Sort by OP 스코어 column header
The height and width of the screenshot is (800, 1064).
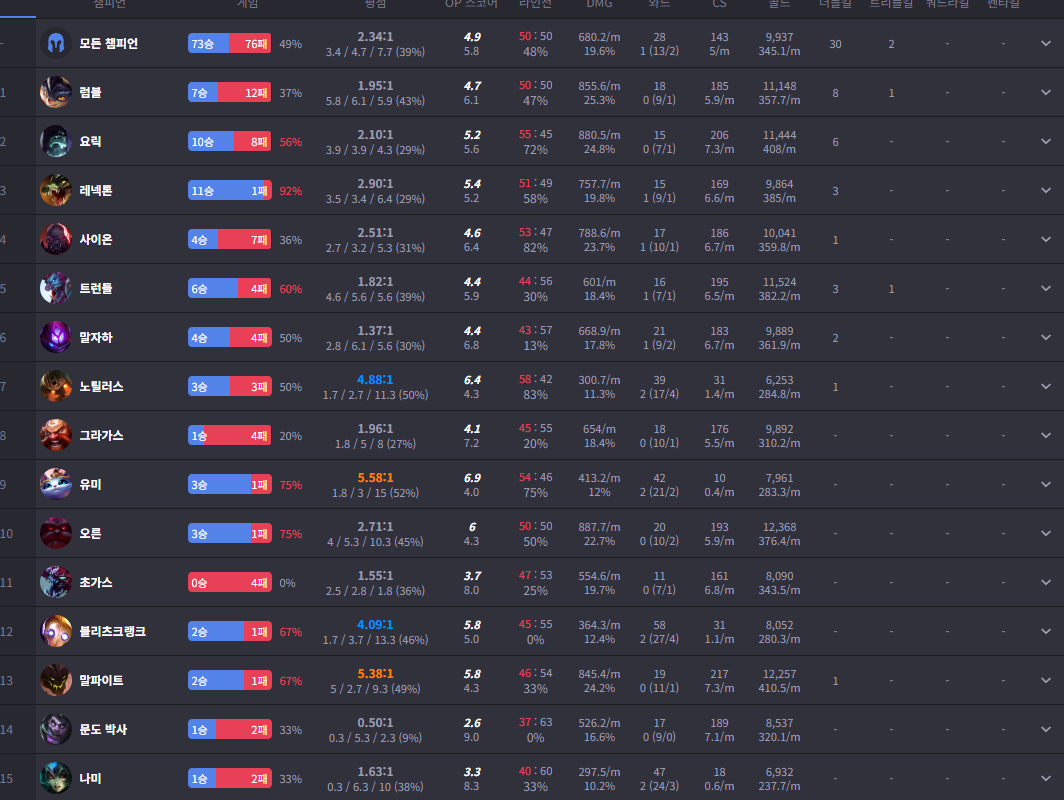(x=471, y=5)
